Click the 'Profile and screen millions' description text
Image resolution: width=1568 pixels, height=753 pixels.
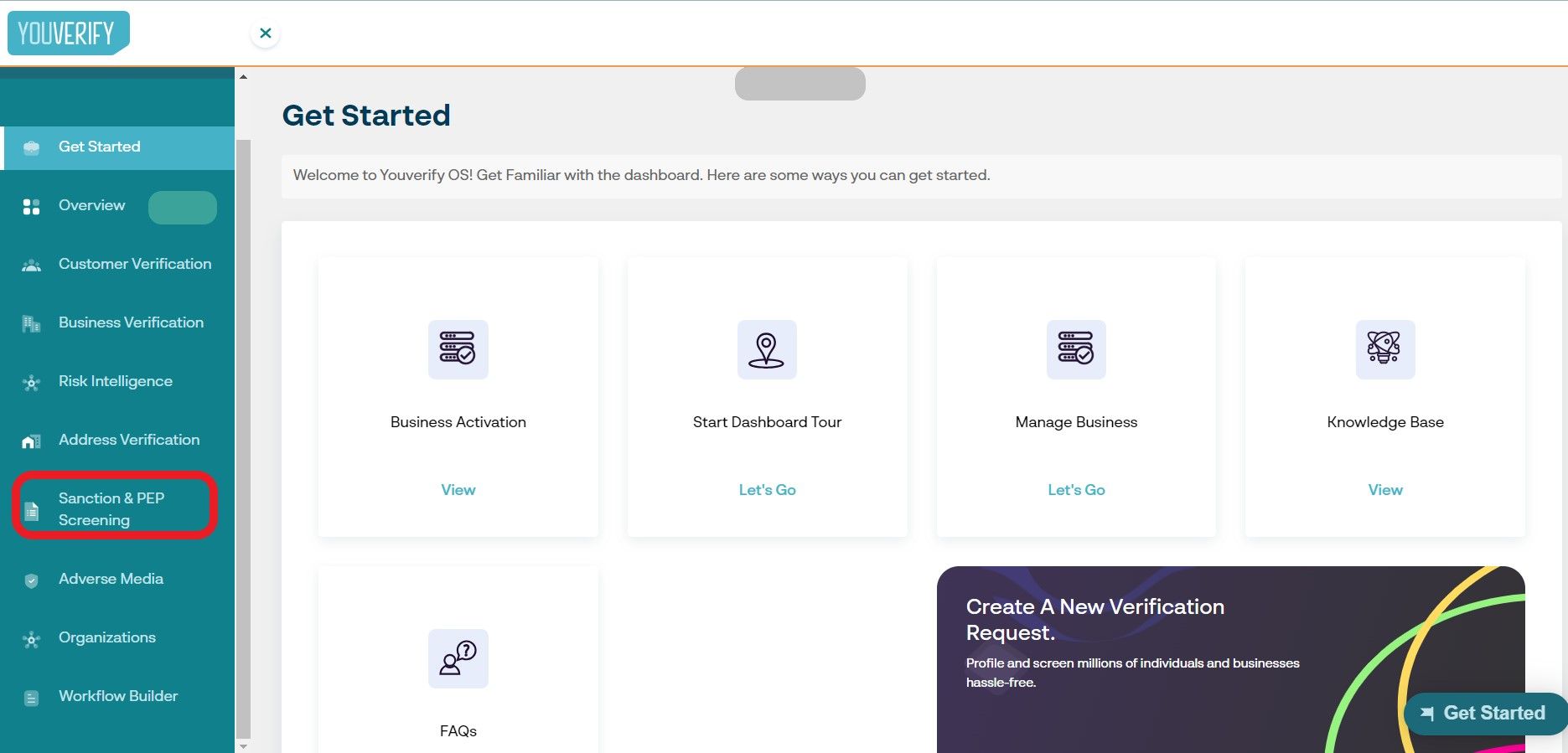pyautogui.click(x=1132, y=673)
